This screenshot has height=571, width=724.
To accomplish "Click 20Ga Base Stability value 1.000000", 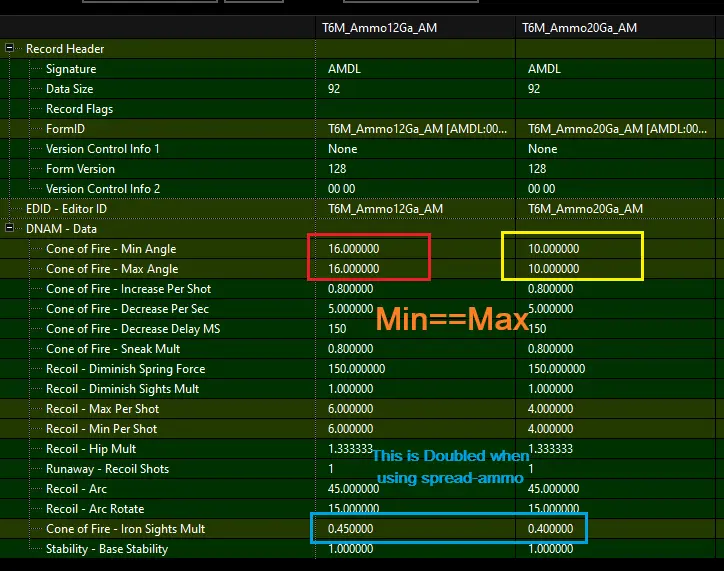I will (550, 549).
